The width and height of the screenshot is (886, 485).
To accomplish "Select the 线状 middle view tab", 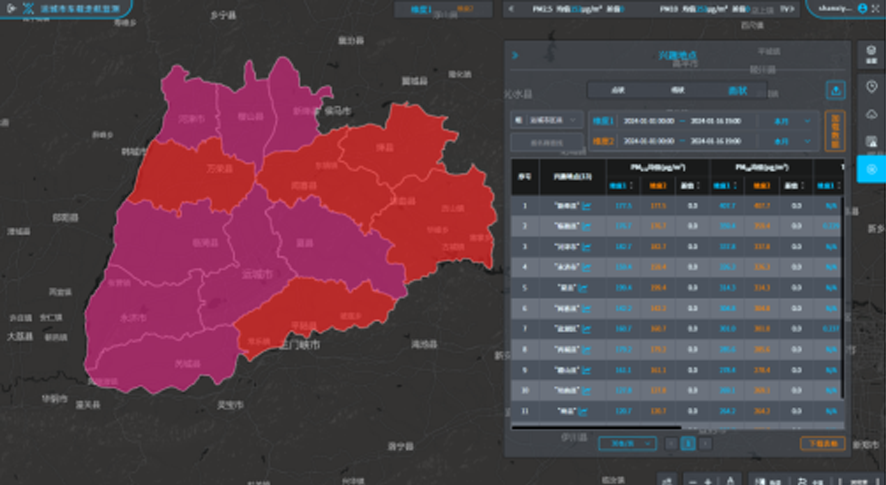I will pos(677,90).
